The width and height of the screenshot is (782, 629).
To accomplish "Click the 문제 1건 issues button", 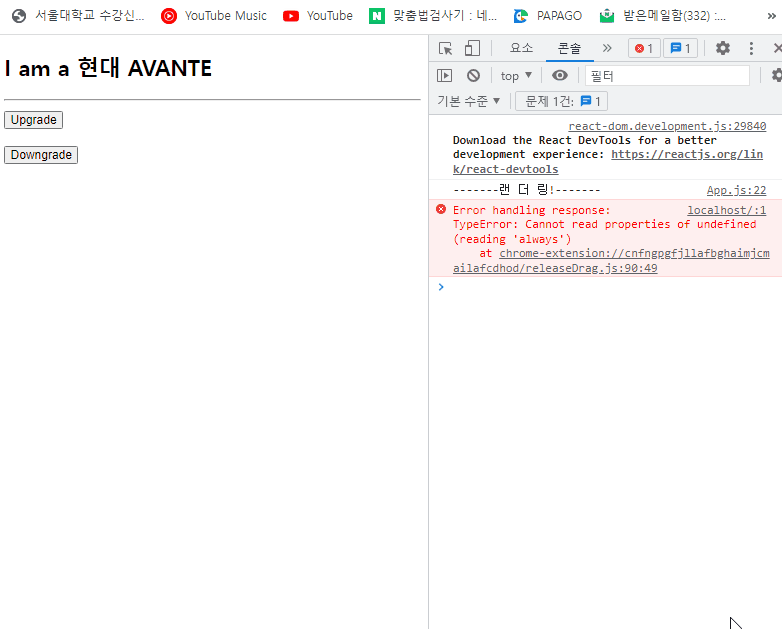I will pyautogui.click(x=561, y=101).
